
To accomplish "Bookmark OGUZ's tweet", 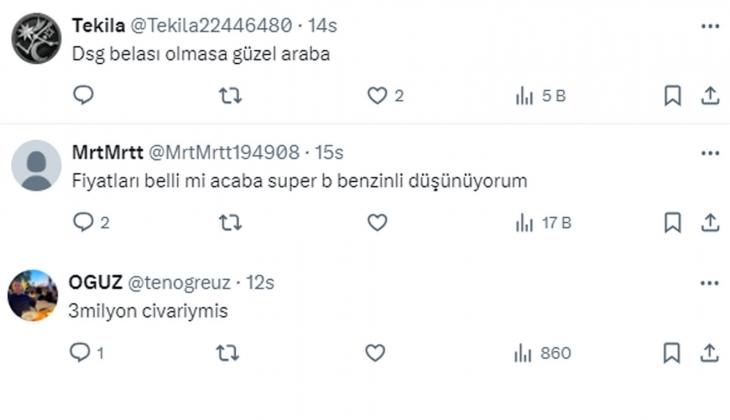I will [673, 353].
